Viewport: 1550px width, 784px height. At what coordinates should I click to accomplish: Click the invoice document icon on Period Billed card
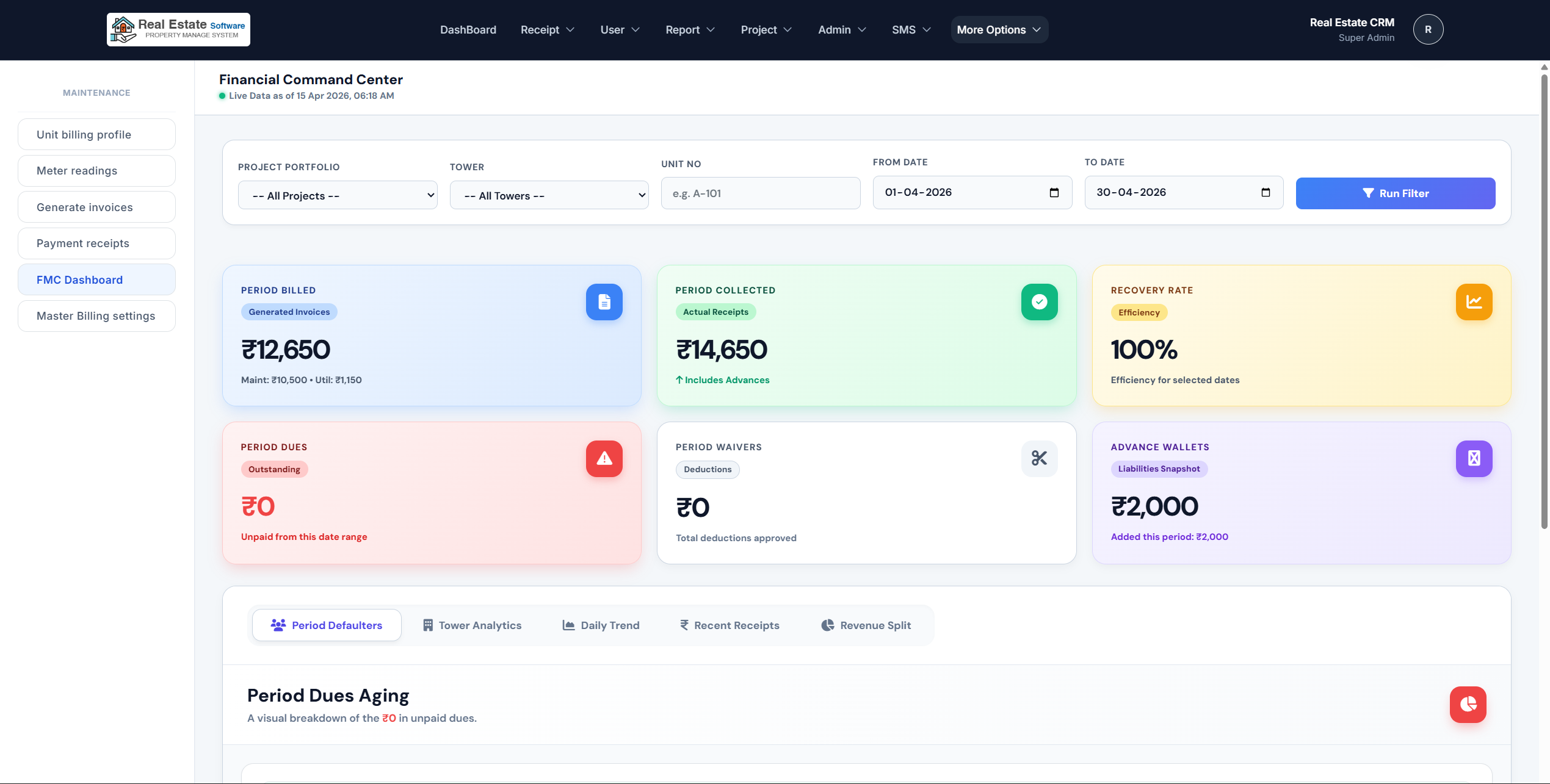604,301
